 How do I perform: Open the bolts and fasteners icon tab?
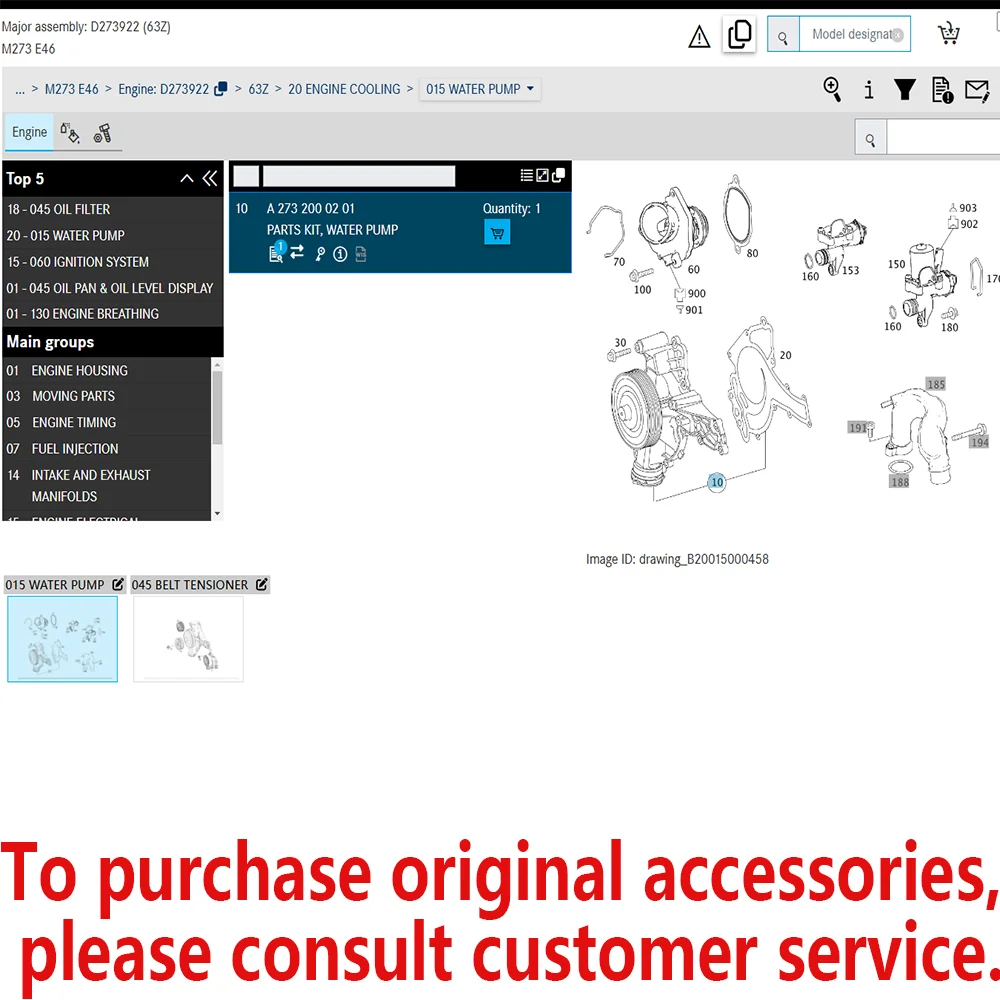pyautogui.click(x=103, y=133)
